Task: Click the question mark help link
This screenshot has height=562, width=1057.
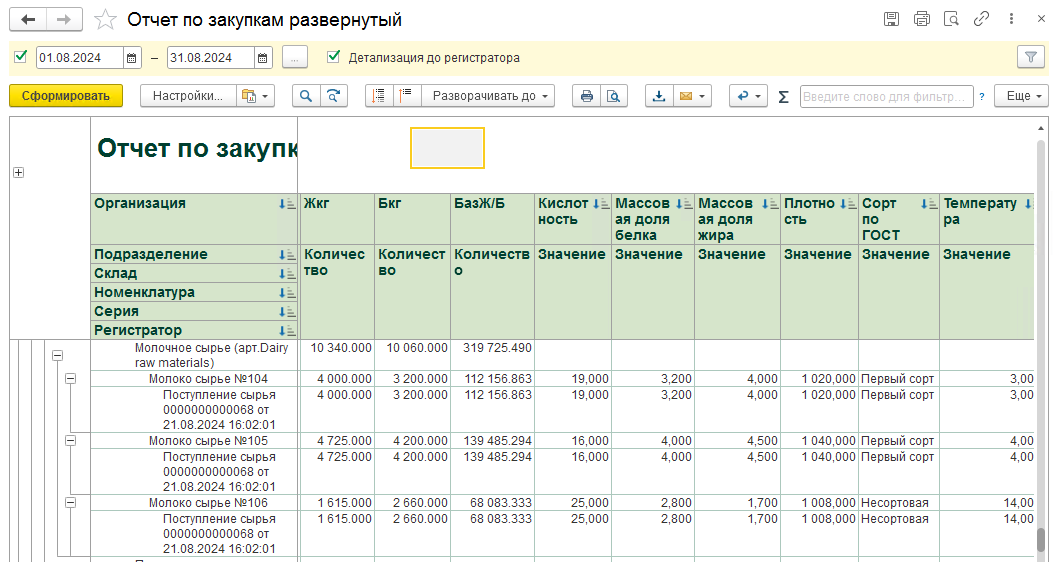Action: [x=982, y=96]
